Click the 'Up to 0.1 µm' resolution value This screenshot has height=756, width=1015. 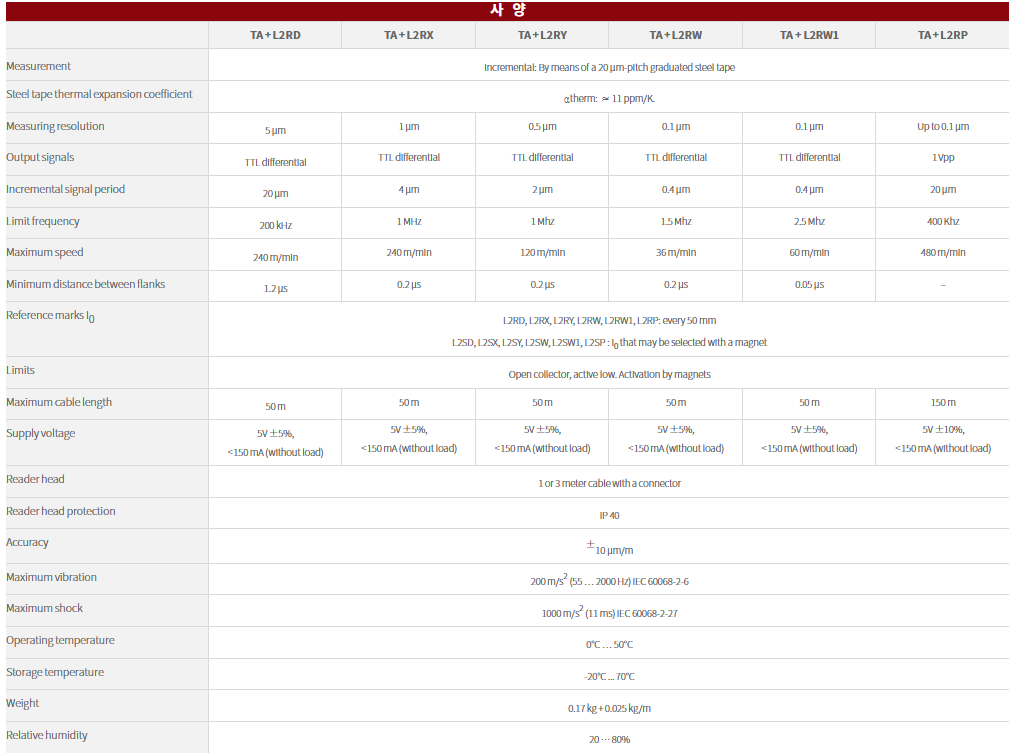point(942,126)
